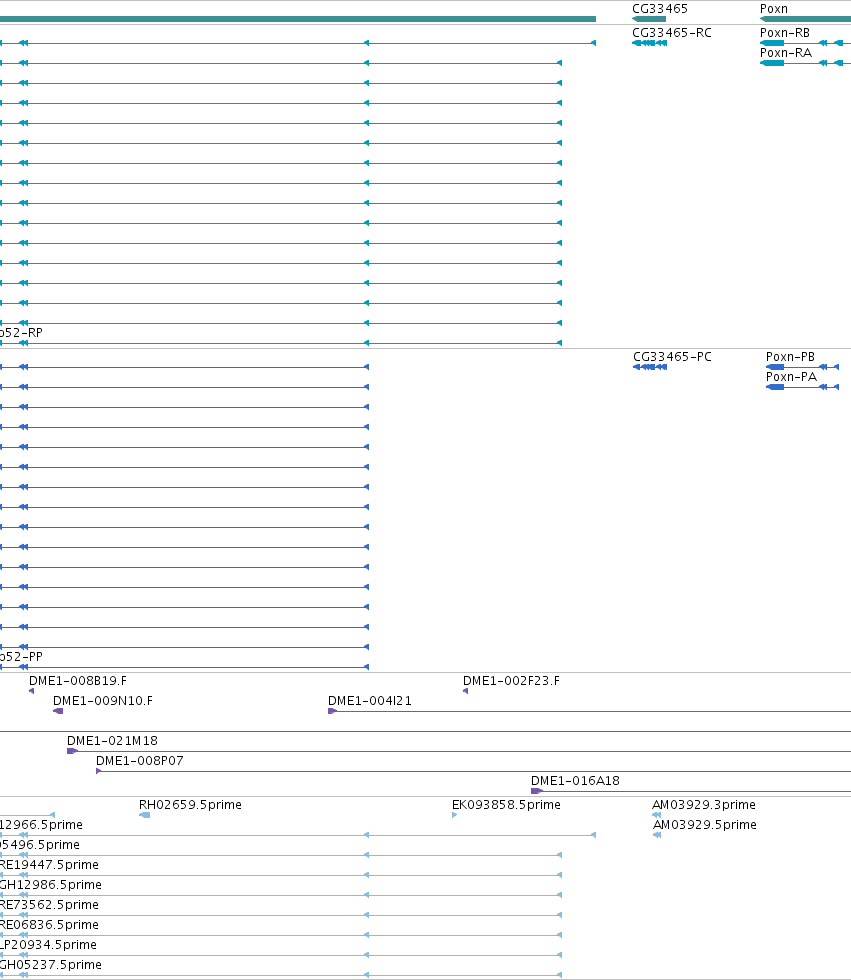Select the DME1-021M18 start glyph
This screenshot has width=851, height=980.
pos(72,751)
